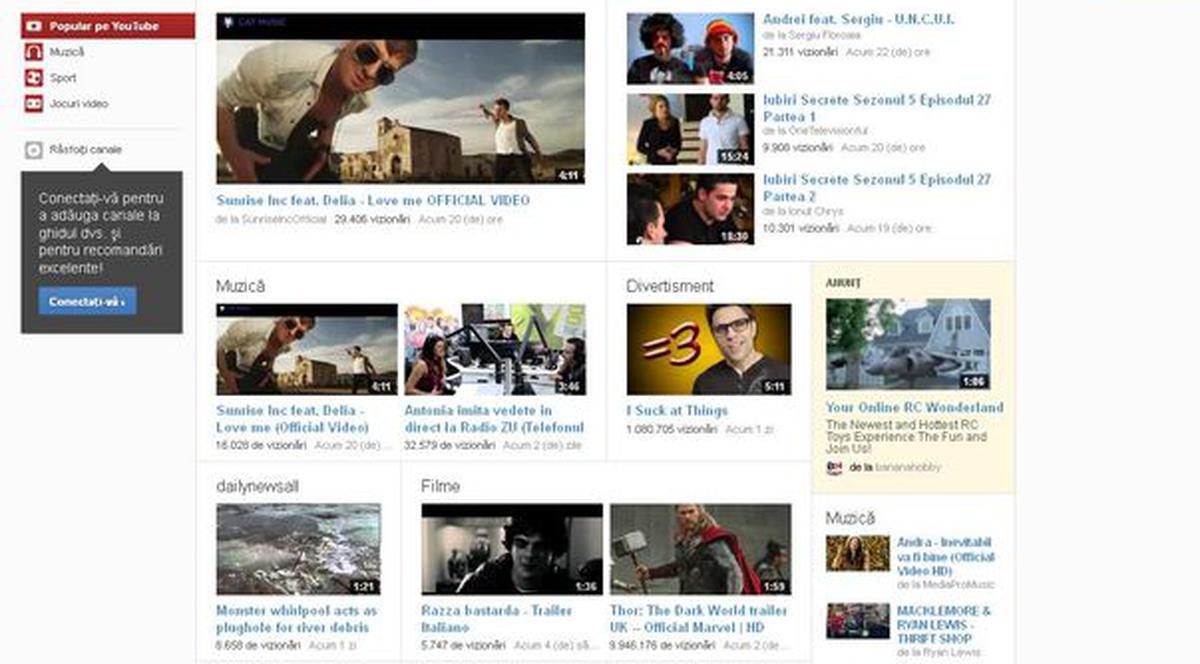Image resolution: width=1200 pixels, height=664 pixels.
Task: Click the bananahobby channel avatar in the ad
Action: coord(834,465)
